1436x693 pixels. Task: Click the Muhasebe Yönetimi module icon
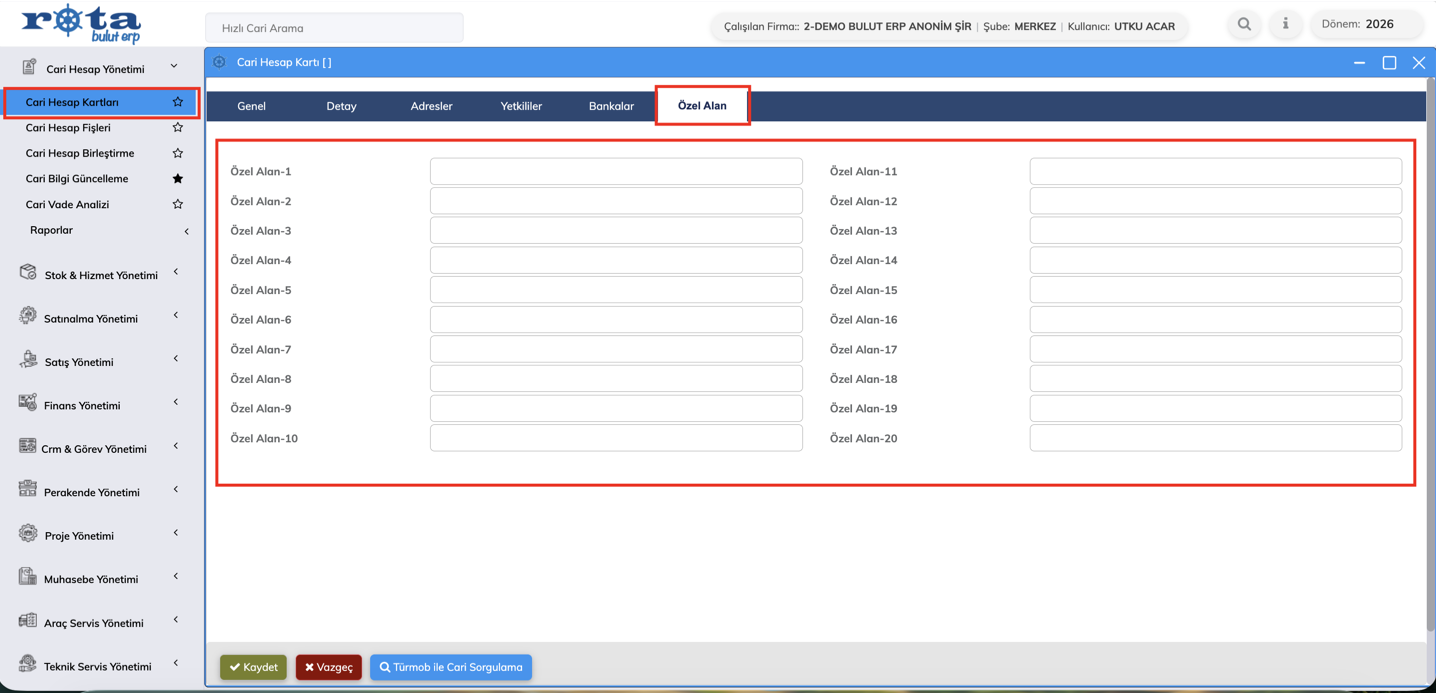[x=28, y=577]
